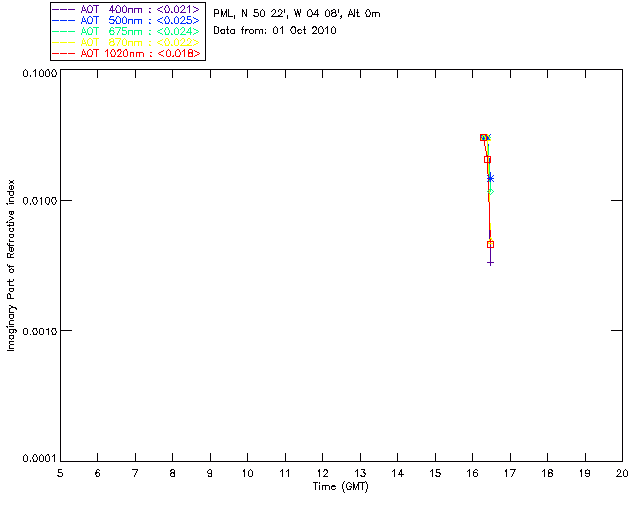
Task: Click the AOT 1020nm legend entry
Action: tap(126, 53)
